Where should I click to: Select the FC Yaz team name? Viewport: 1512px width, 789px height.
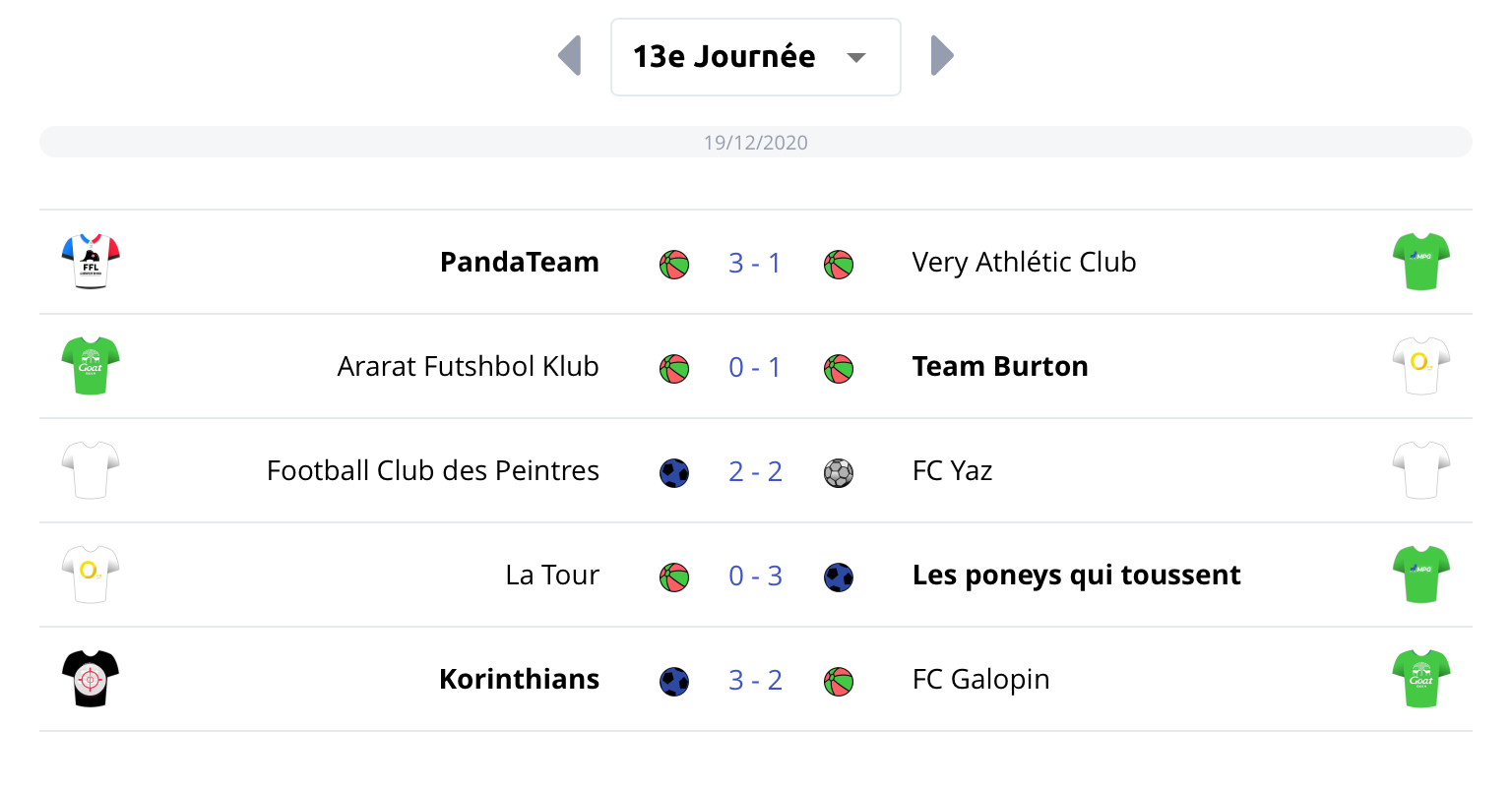952,471
